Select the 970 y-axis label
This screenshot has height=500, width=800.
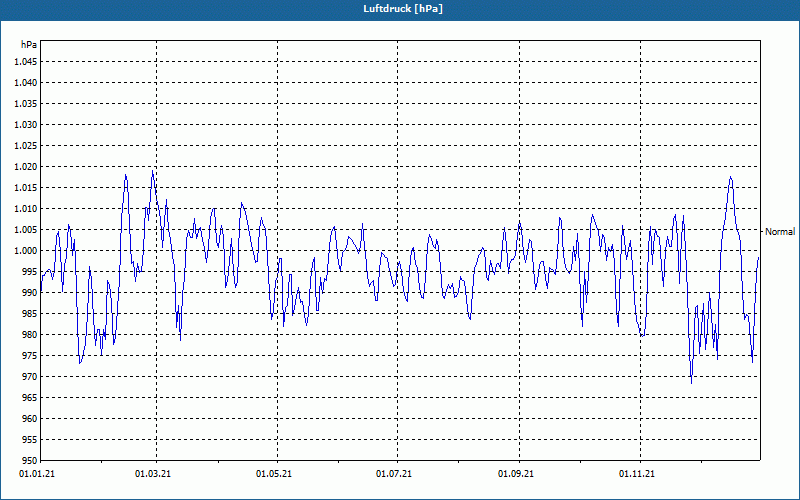tap(30, 377)
